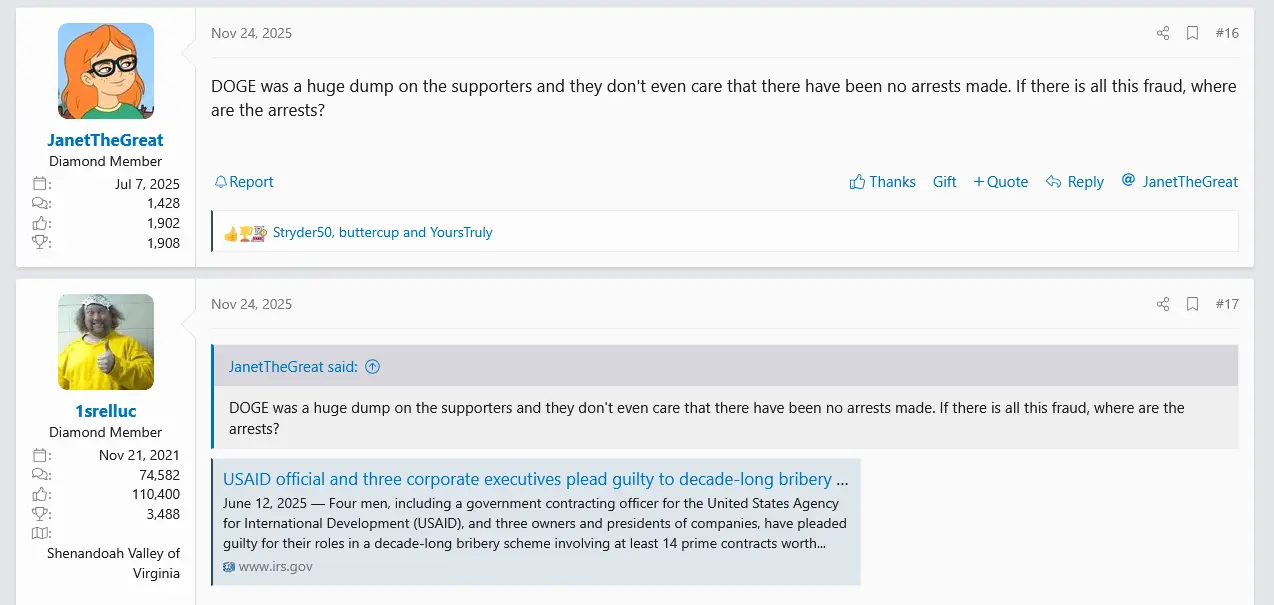The image size is (1274, 605).
Task: View users who reacted: Stryder50, buttercup
Action: click(383, 233)
